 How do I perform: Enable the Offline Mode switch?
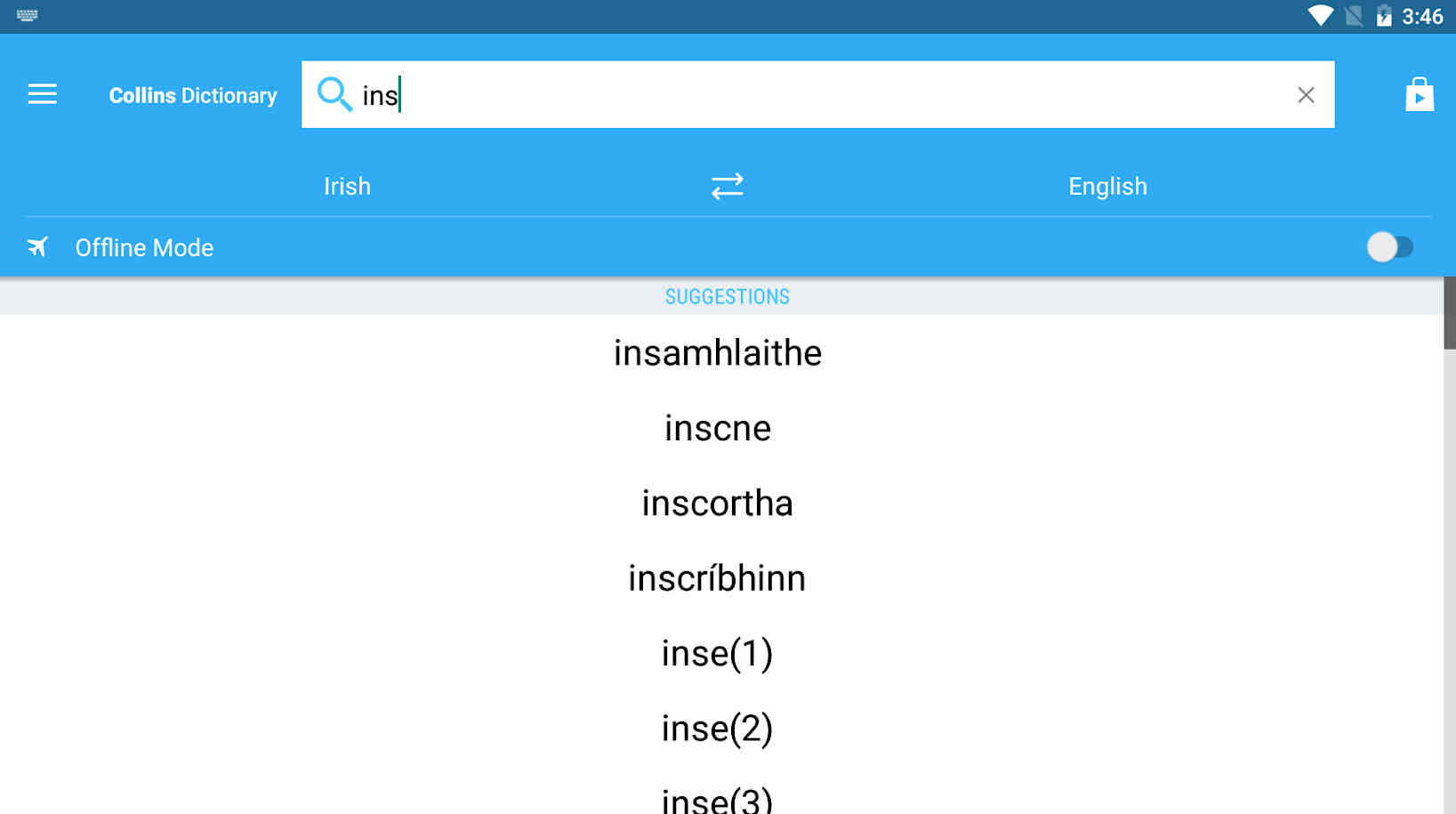coord(1389,247)
